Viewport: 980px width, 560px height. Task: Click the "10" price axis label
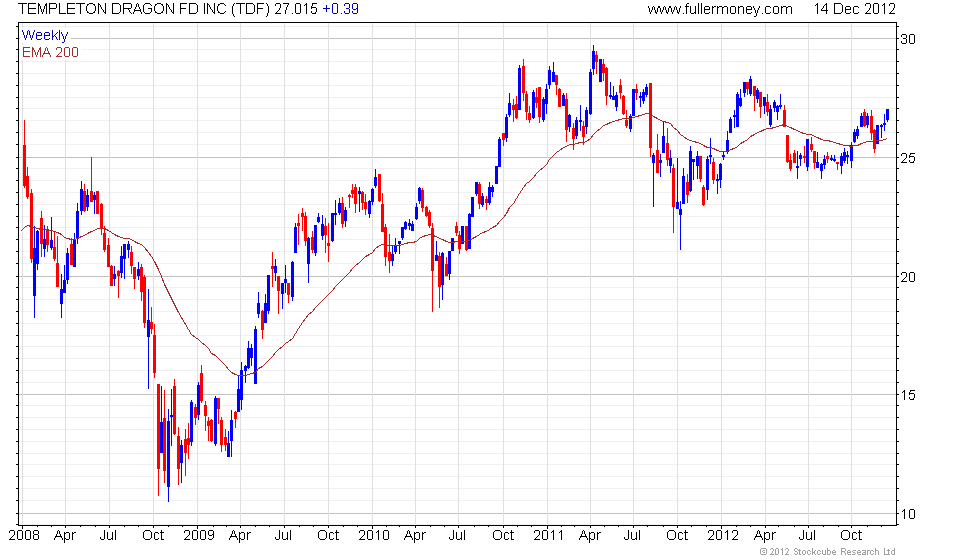click(908, 514)
